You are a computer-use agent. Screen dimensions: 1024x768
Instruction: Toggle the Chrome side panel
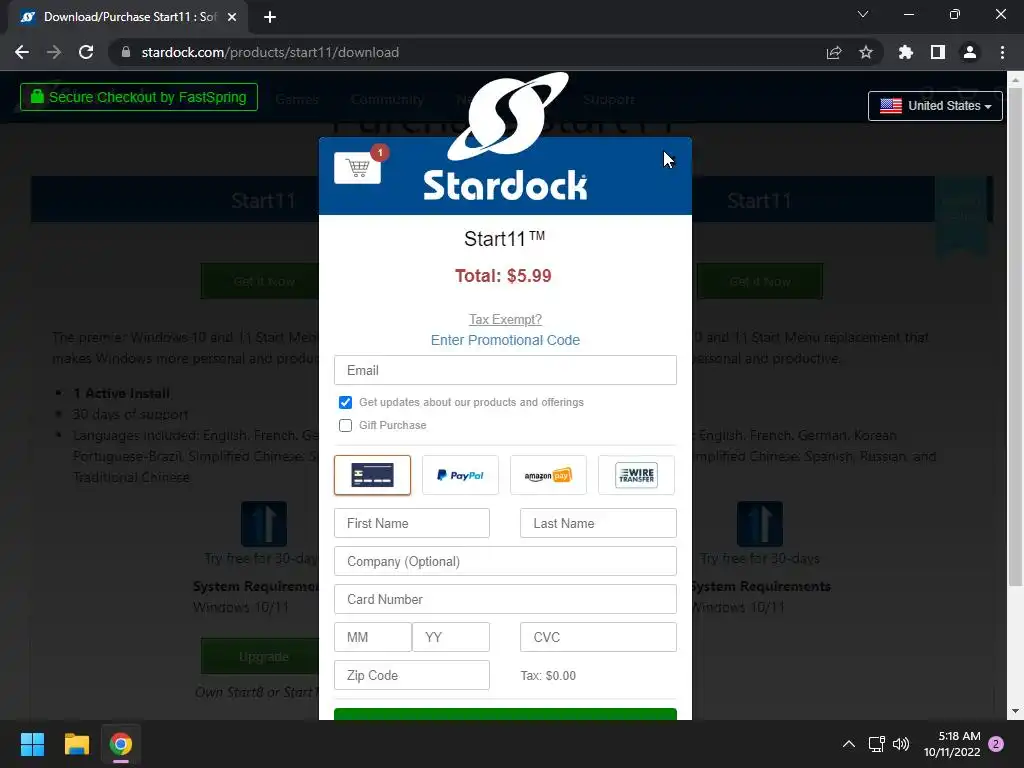(x=938, y=52)
